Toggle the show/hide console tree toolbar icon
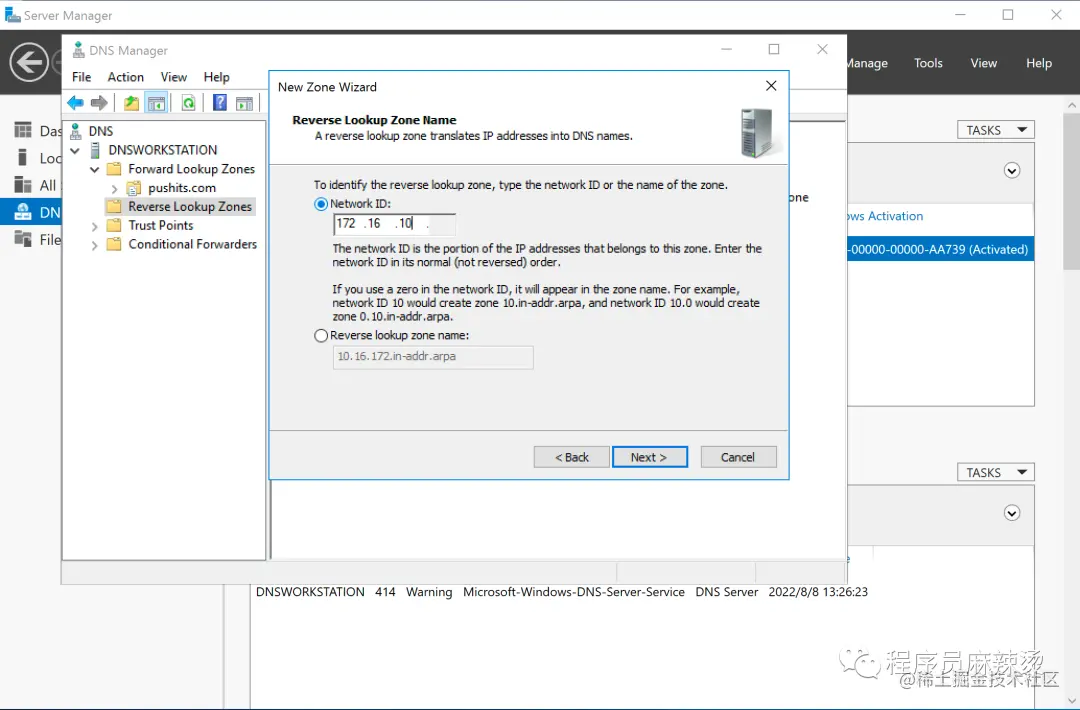This screenshot has width=1080, height=710. tap(156, 103)
